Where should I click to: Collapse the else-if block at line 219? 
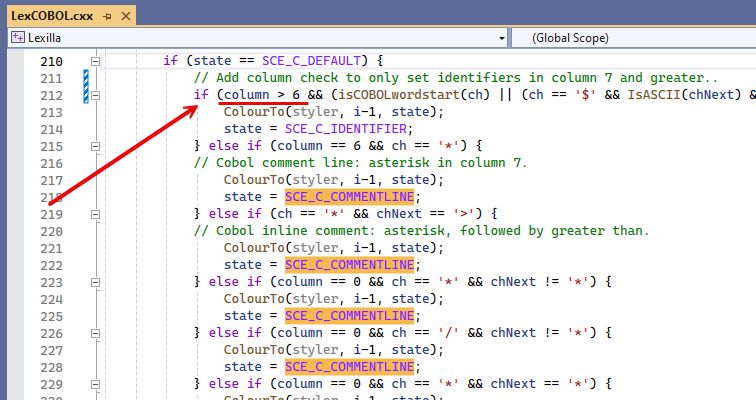[x=95, y=214]
